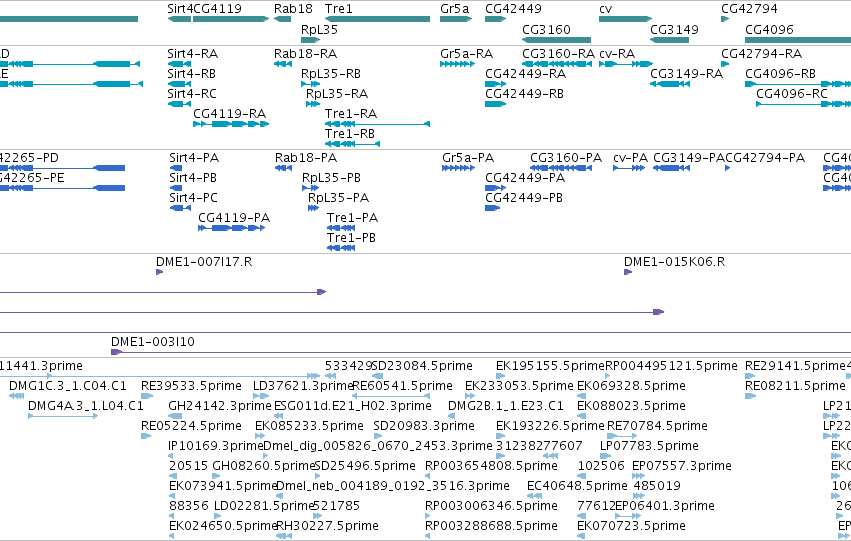The image size is (851, 541).
Task: Select transcript Sirt4-RA
Action: point(180,64)
